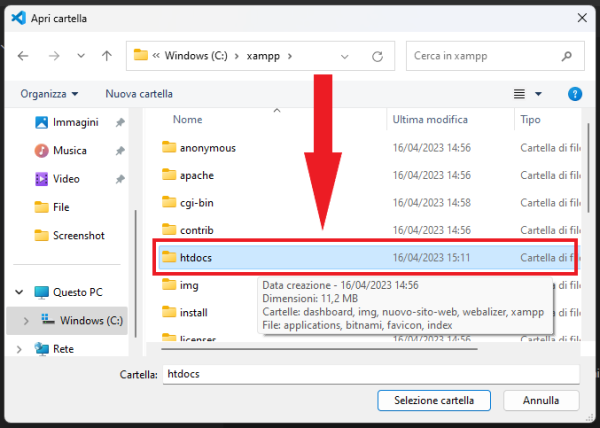Image resolution: width=600 pixels, height=428 pixels.
Task: Select Immagini in the sidebar
Action: (x=76, y=122)
